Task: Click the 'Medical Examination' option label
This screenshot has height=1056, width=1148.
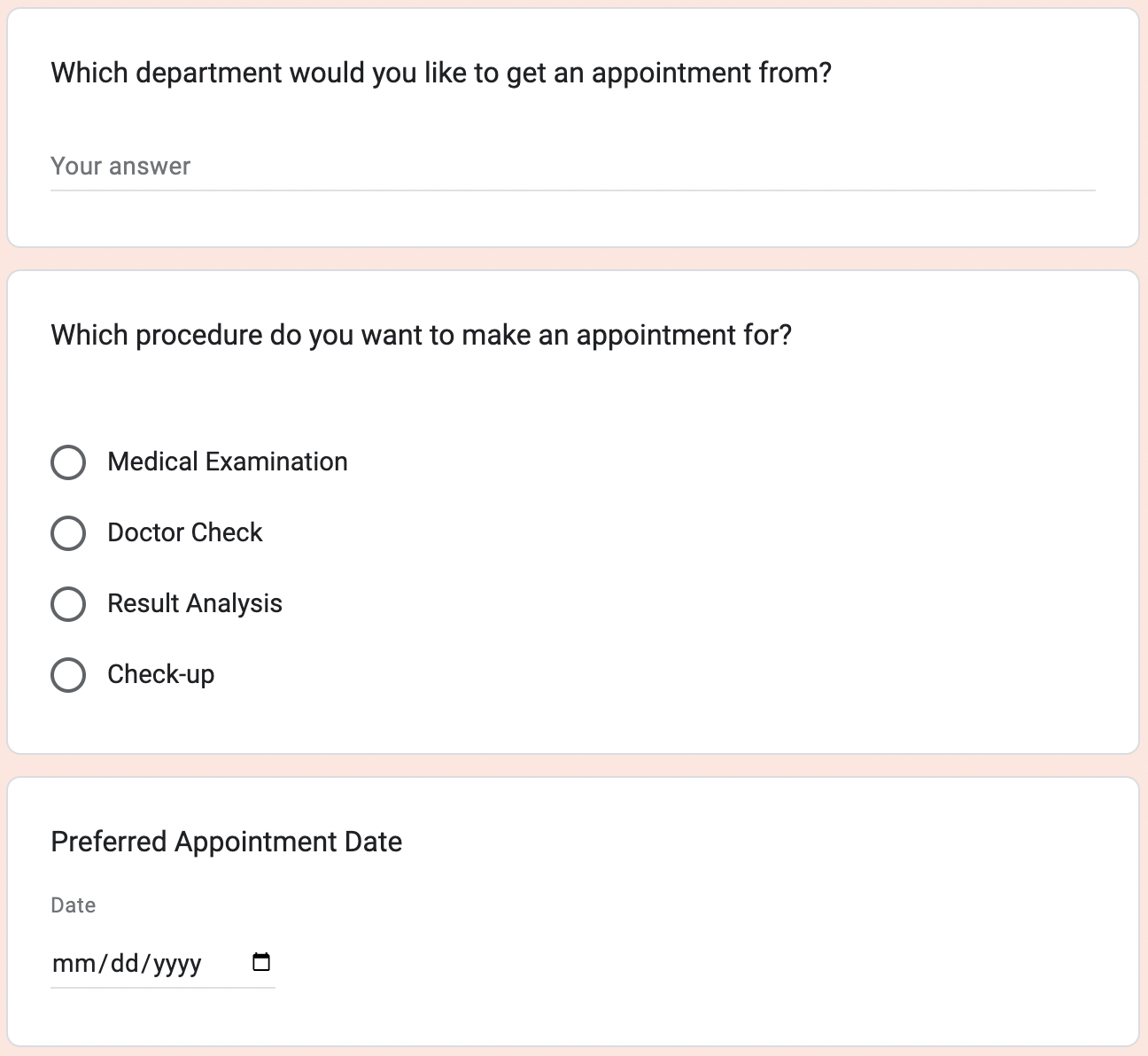Action: pos(227,462)
